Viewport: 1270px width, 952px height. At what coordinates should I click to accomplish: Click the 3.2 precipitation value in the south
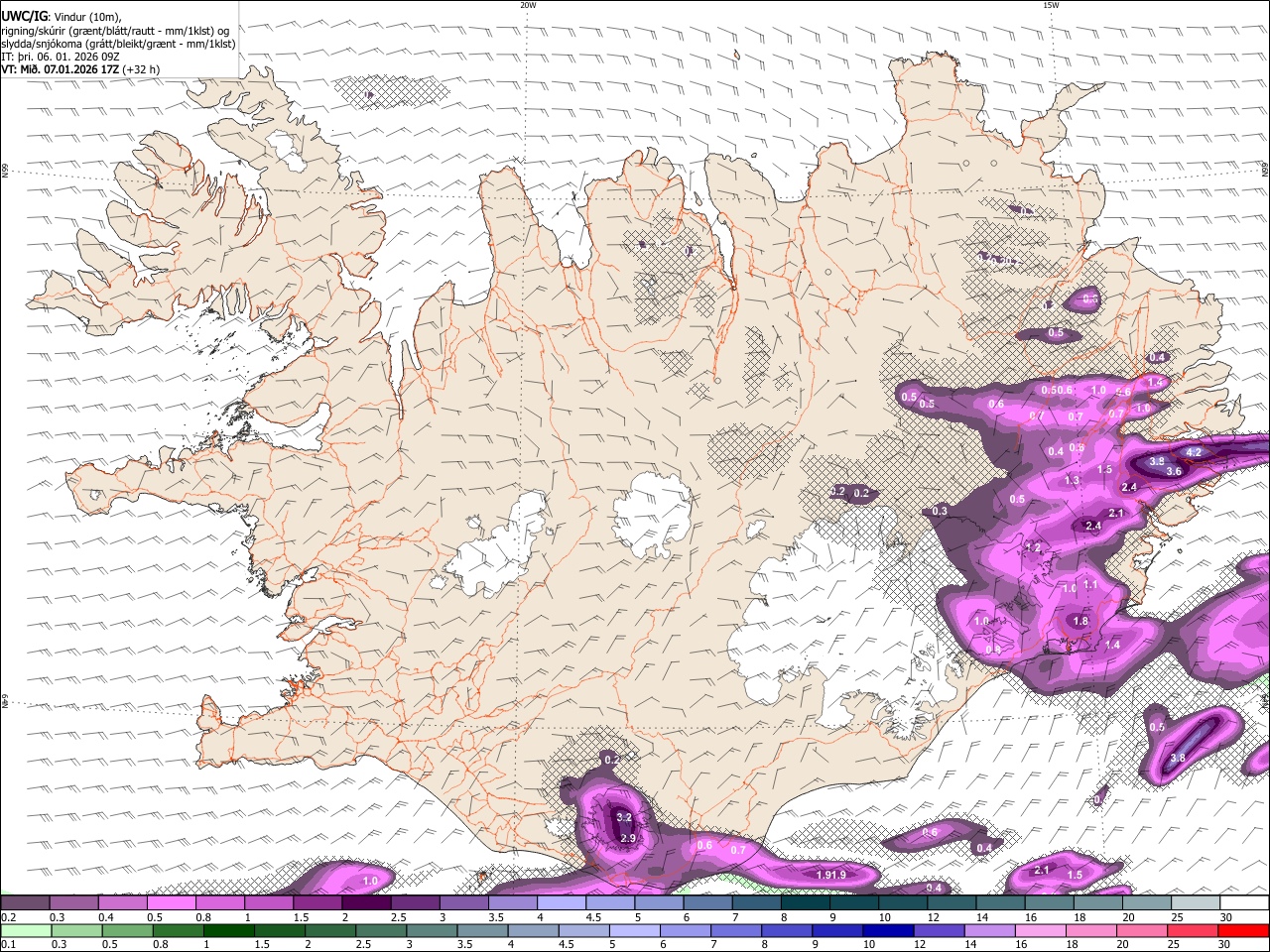click(x=624, y=817)
